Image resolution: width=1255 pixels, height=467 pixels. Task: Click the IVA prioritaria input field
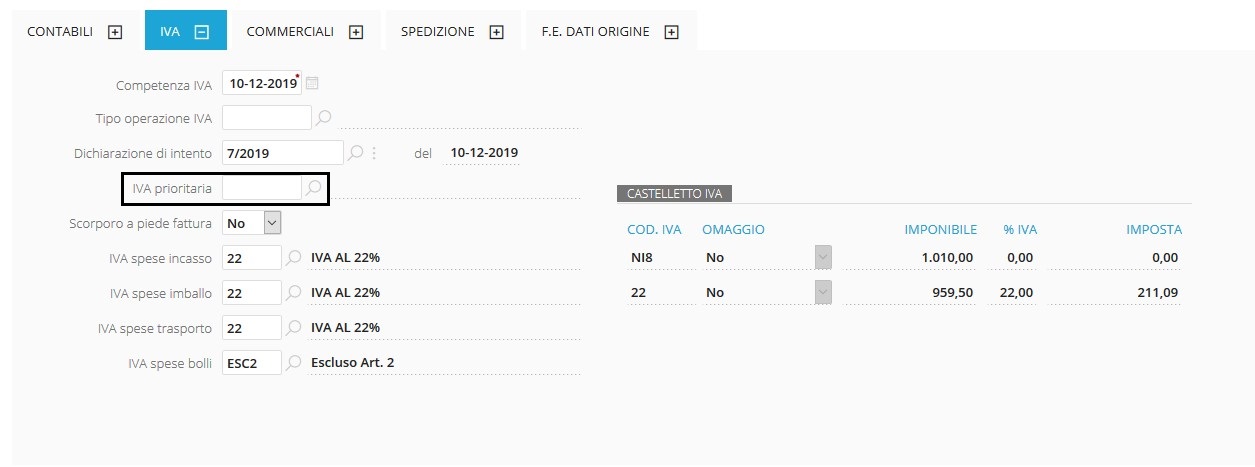point(261,188)
